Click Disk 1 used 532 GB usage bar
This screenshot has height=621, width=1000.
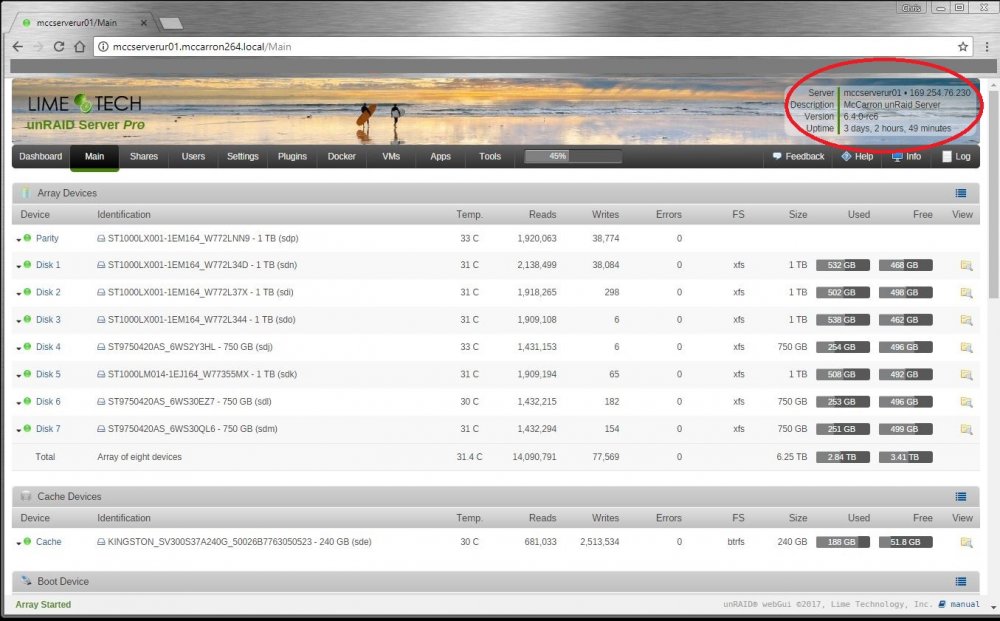coord(842,265)
